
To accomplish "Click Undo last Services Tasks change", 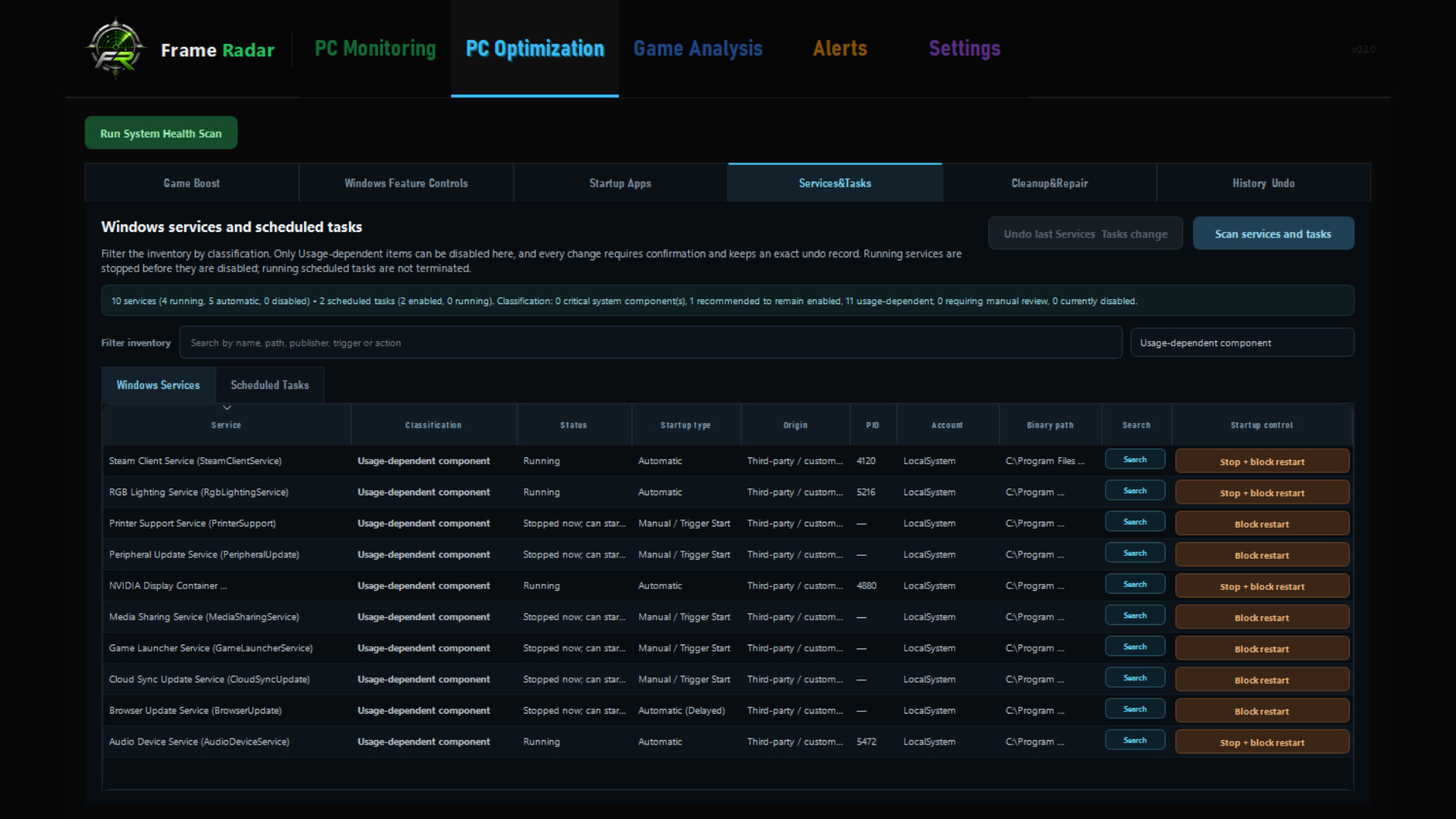I will tap(1085, 234).
